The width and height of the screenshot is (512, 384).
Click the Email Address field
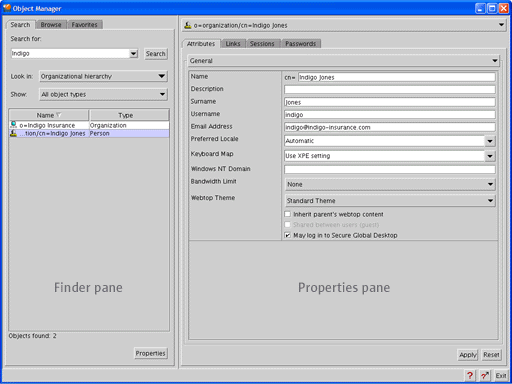(x=390, y=127)
